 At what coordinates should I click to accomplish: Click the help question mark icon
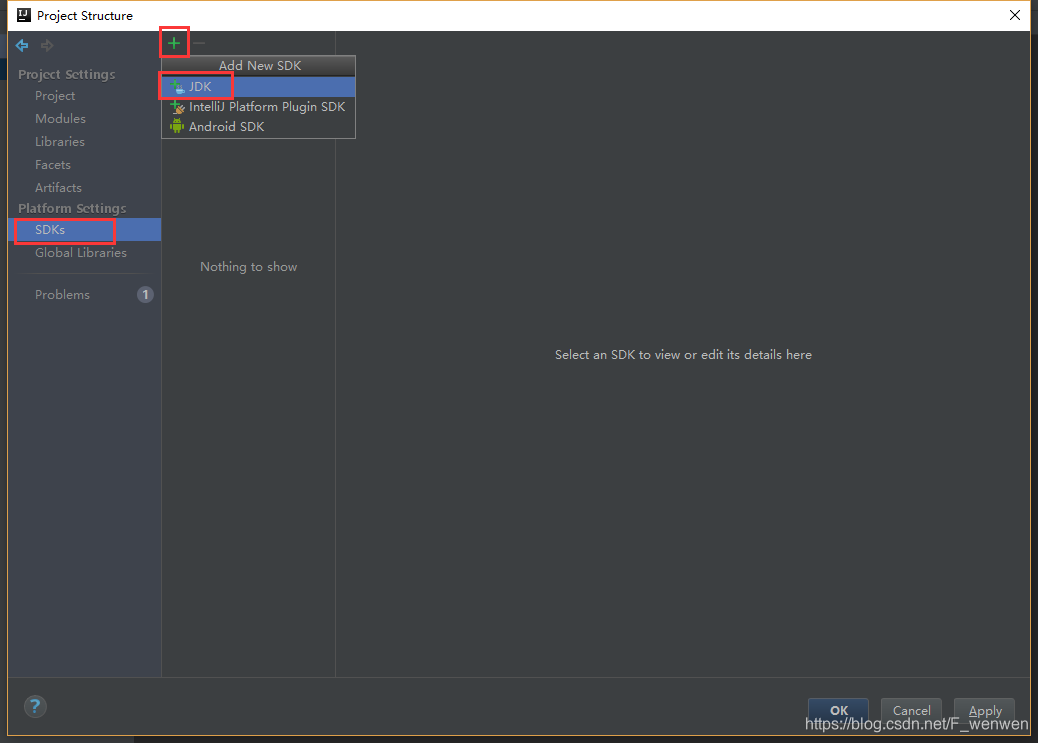(35, 706)
